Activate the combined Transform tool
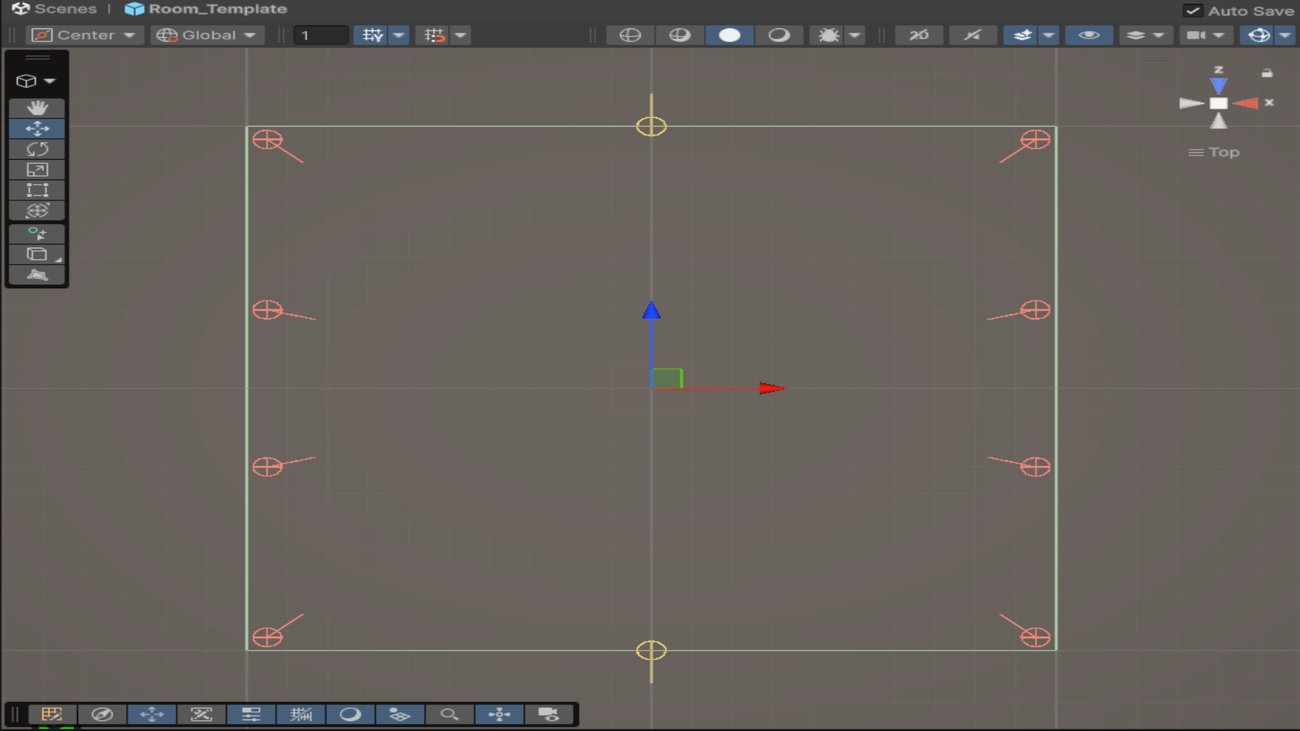Image resolution: width=1300 pixels, height=731 pixels. tap(37, 211)
